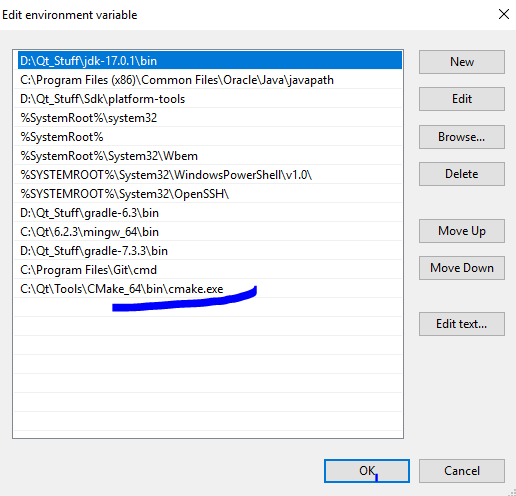
Task: Click the New button
Action: (462, 62)
